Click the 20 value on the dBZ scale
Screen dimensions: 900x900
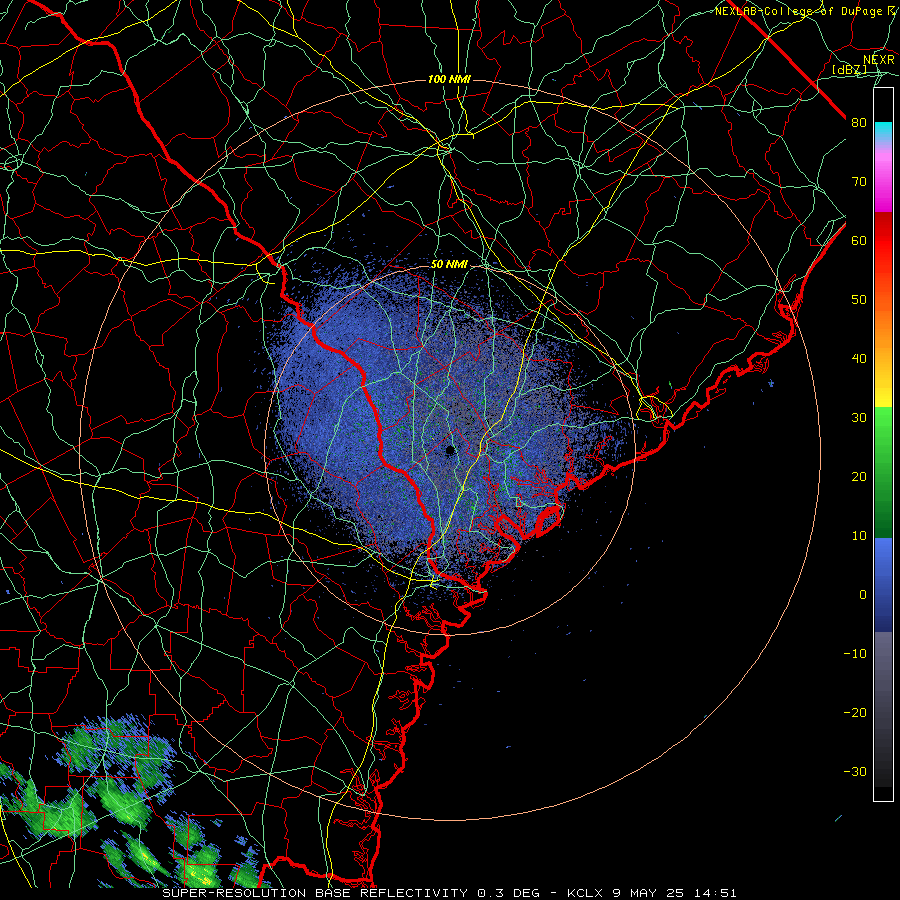coord(859,477)
